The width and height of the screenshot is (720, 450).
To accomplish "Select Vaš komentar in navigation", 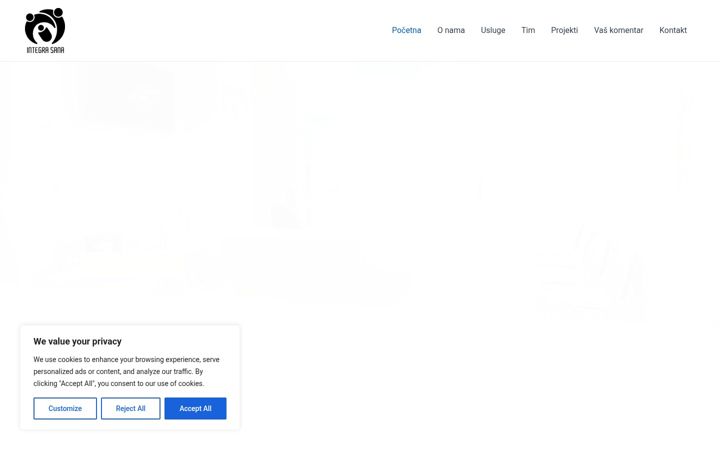I will click(619, 30).
